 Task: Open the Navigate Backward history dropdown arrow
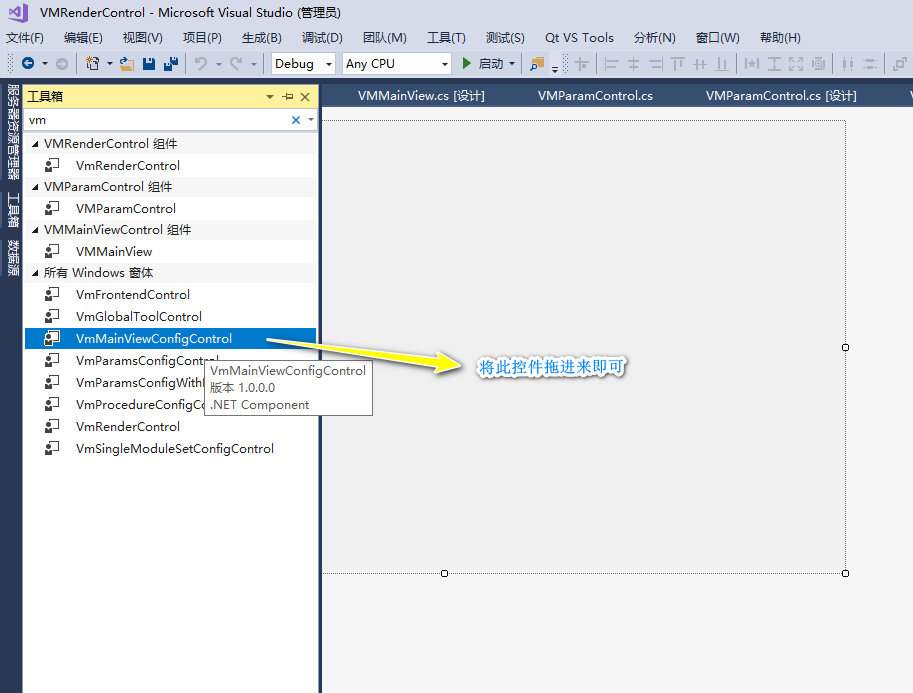[45, 63]
